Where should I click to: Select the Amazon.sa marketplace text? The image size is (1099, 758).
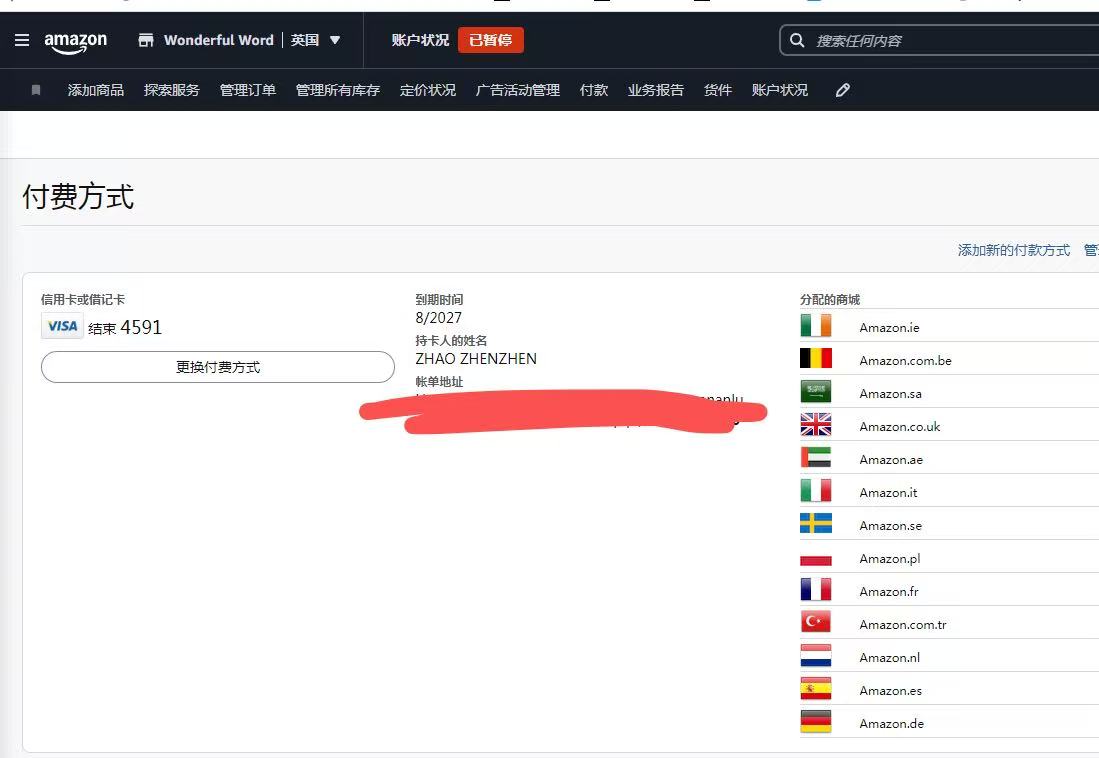(x=891, y=393)
